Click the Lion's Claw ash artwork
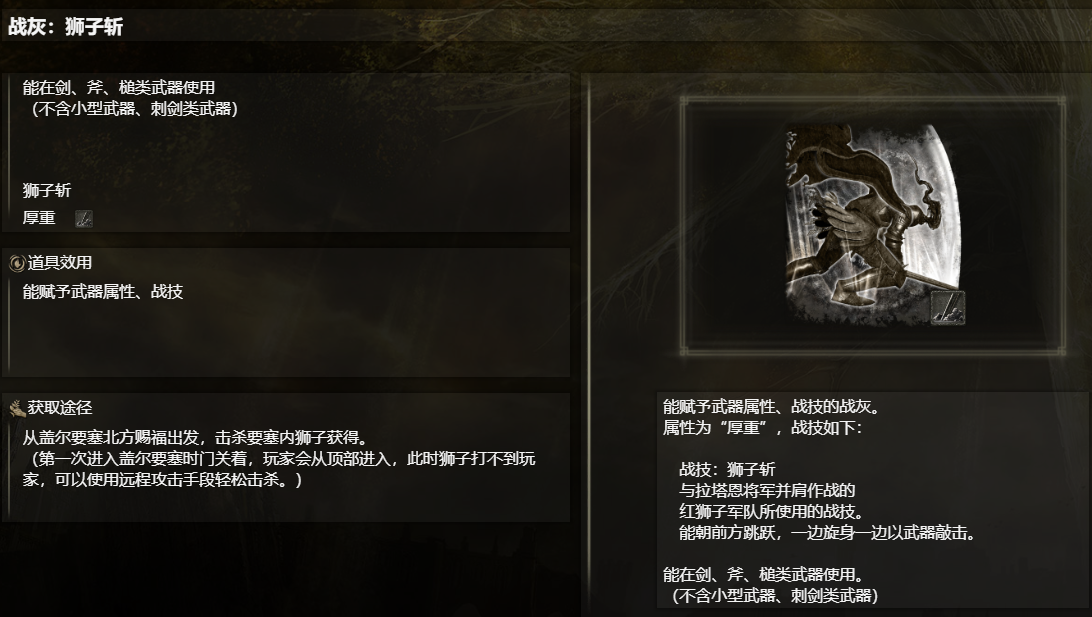 (874, 224)
